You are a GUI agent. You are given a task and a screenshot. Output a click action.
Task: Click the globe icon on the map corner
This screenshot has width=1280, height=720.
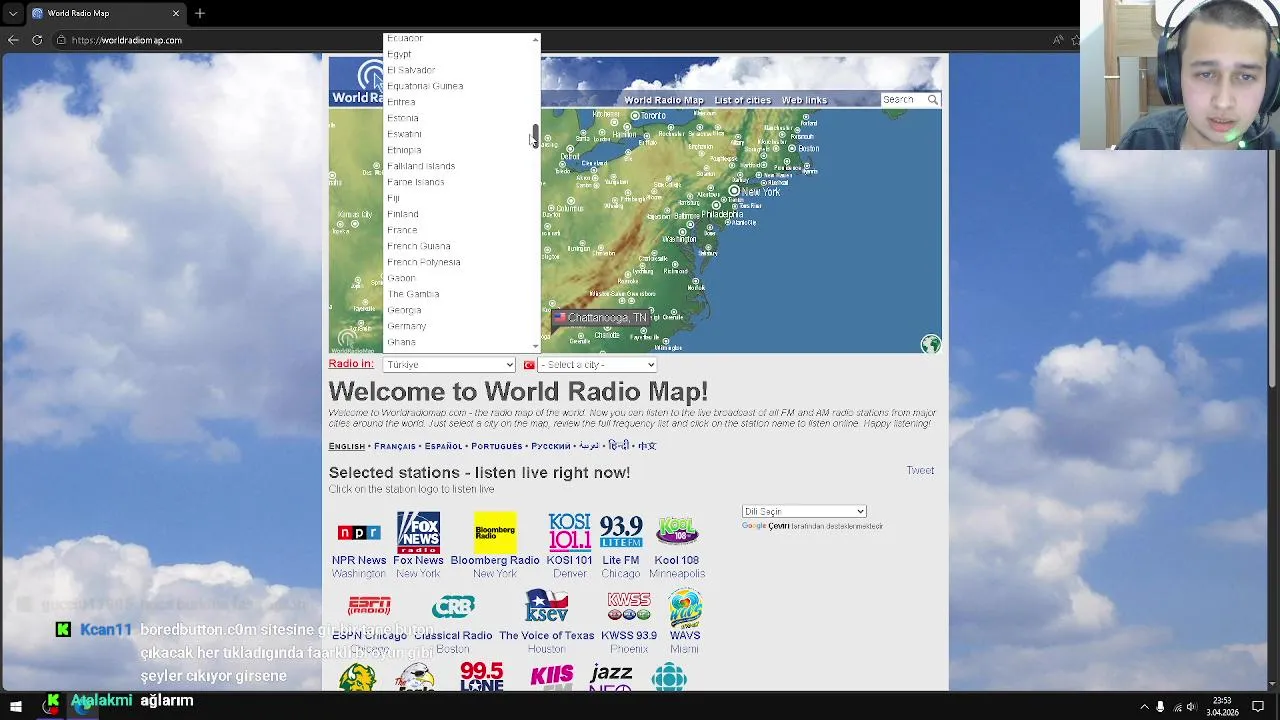[931, 344]
